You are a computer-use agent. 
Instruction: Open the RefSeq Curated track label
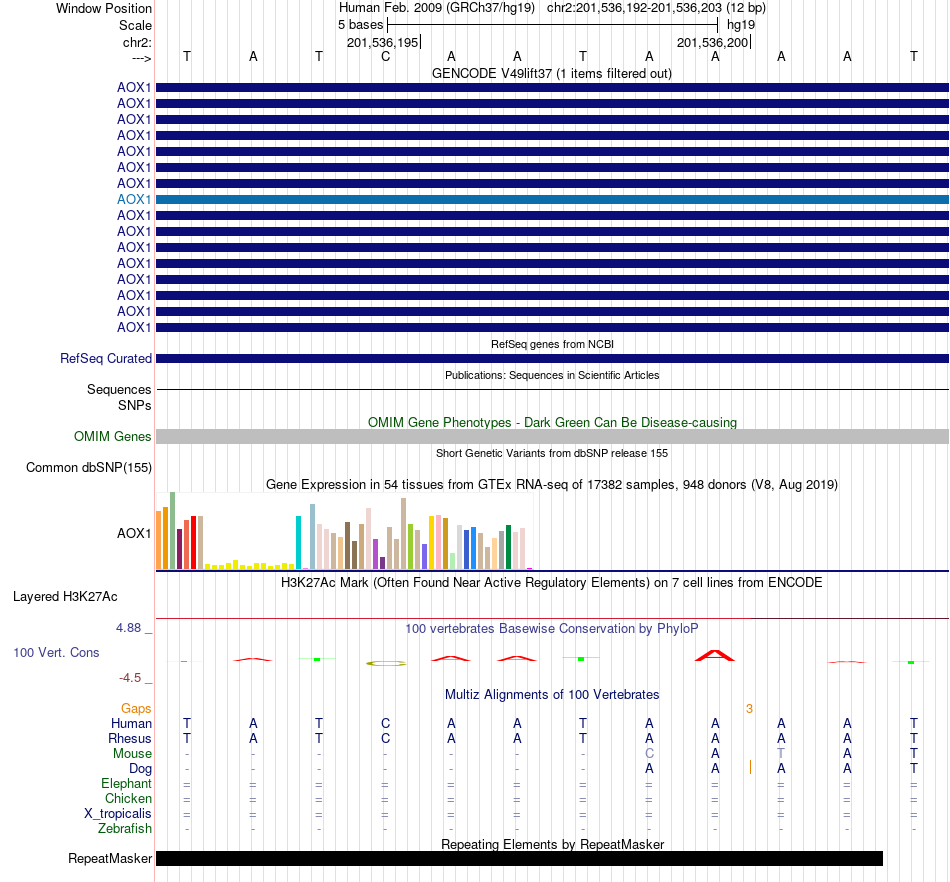point(106,359)
